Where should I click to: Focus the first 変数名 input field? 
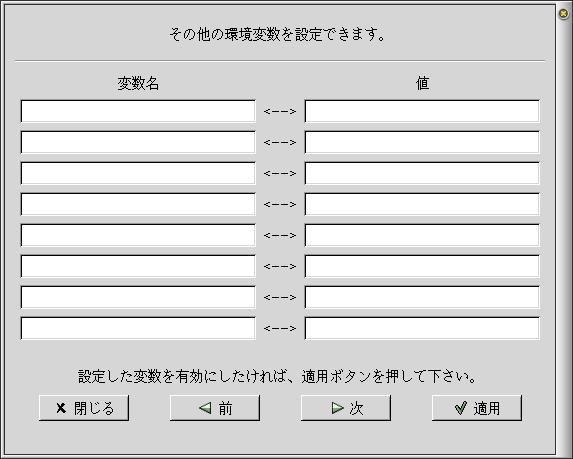[x=138, y=111]
